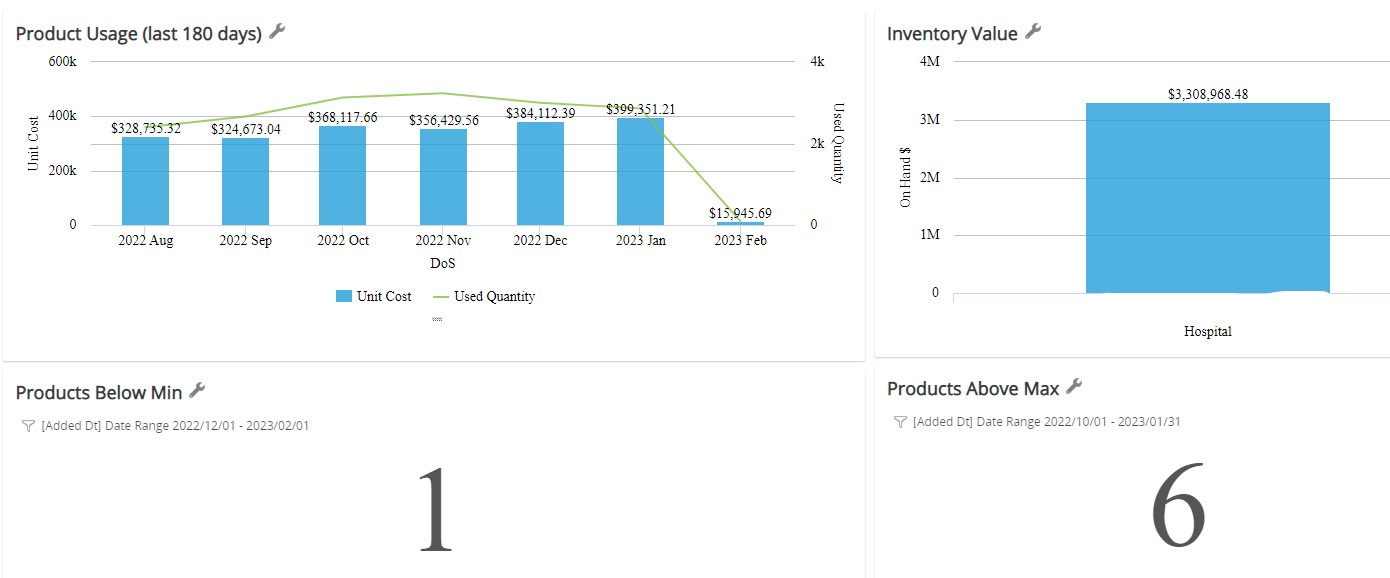The width and height of the screenshot is (1390, 578).
Task: Select the 2023 Jan bar
Action: (640, 171)
